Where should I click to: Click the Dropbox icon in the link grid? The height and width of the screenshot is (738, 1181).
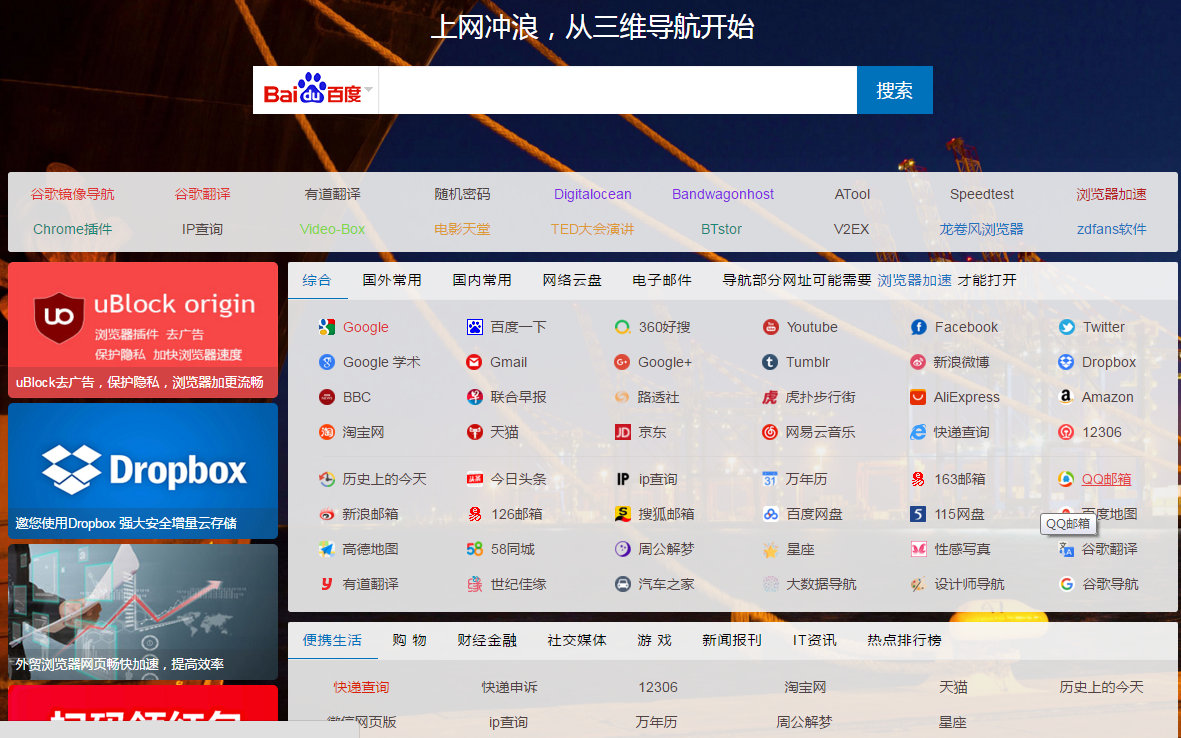point(1066,362)
